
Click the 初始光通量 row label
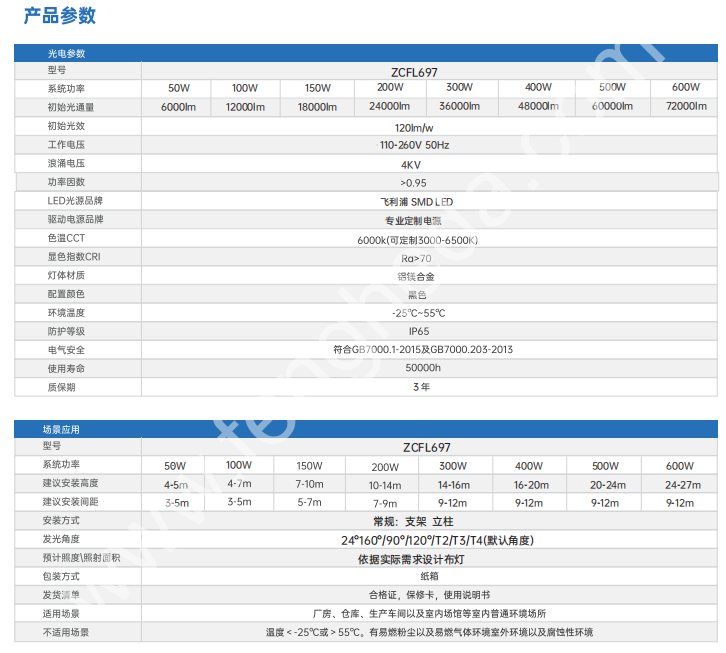pos(71,107)
